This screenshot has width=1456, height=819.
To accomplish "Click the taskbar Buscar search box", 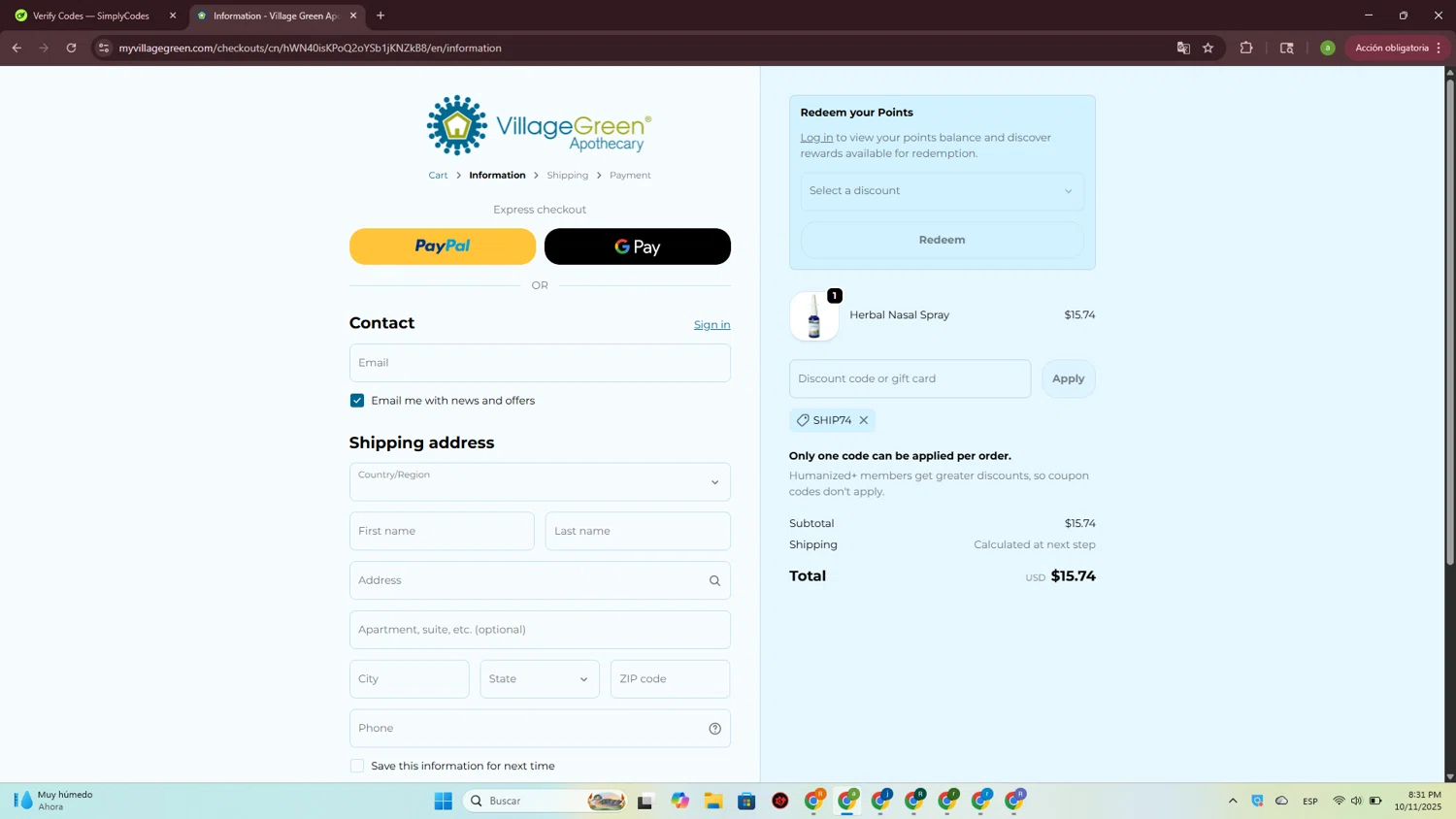I will point(545,801).
